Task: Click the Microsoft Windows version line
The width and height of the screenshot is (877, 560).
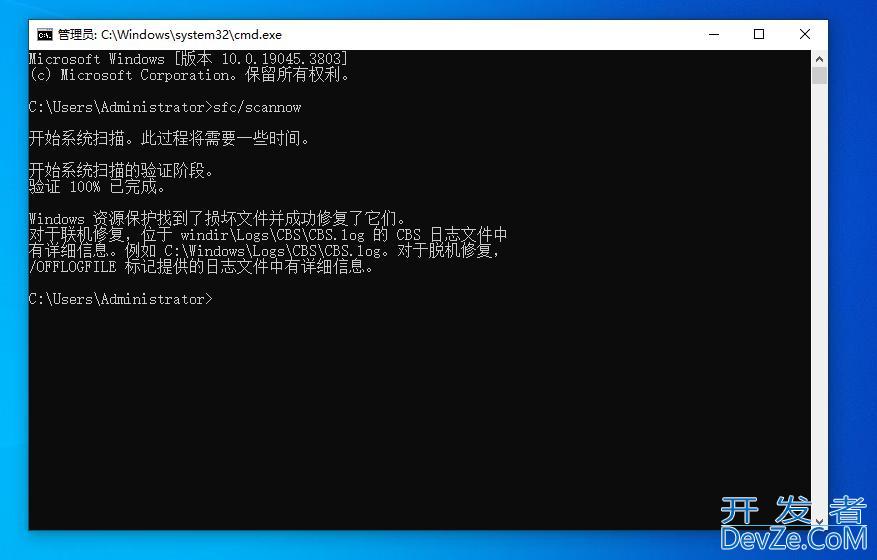Action: tap(188, 59)
